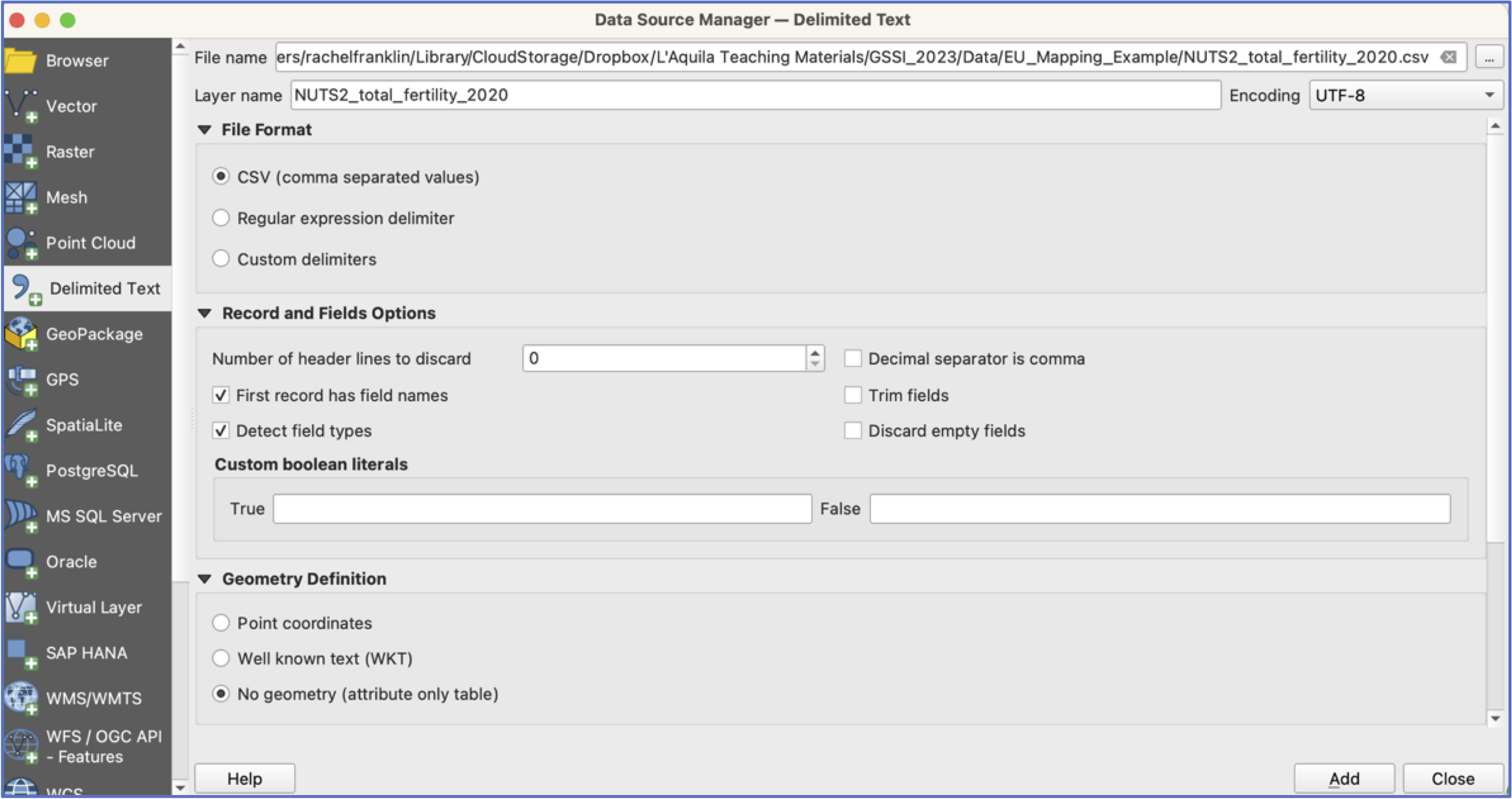Image resolution: width=1512 pixels, height=799 pixels.
Task: Select the Delimited Text comma icon
Action: 26,289
